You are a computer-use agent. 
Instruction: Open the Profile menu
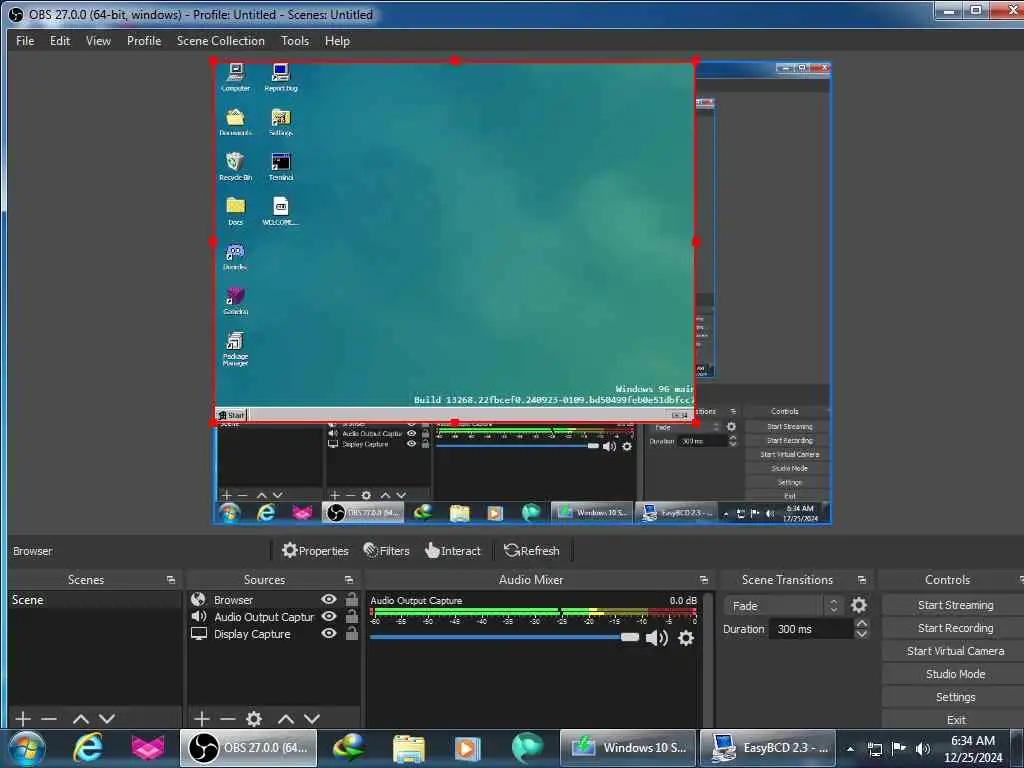coord(144,40)
